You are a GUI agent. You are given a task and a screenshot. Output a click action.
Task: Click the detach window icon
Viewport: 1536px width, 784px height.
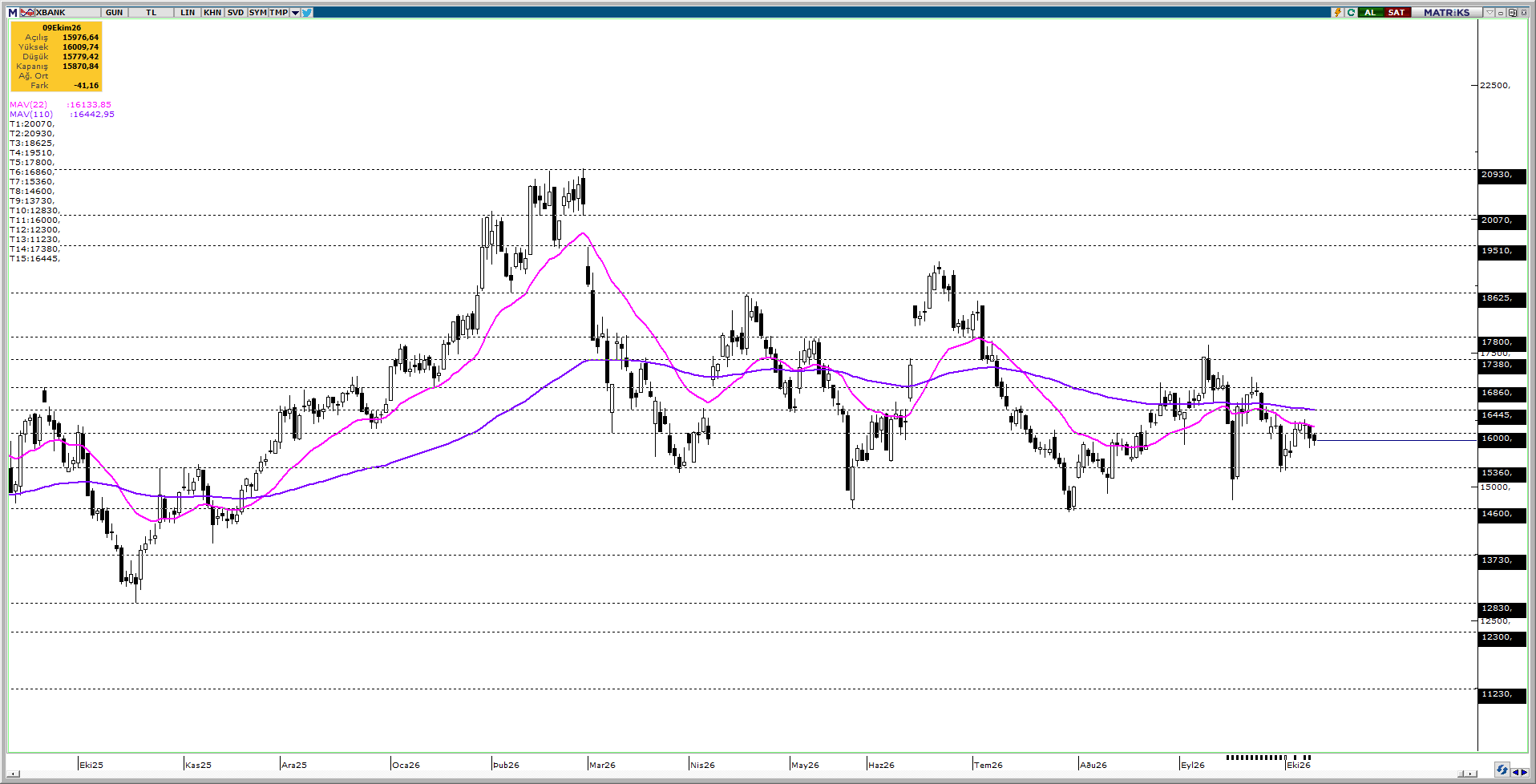1512,12
